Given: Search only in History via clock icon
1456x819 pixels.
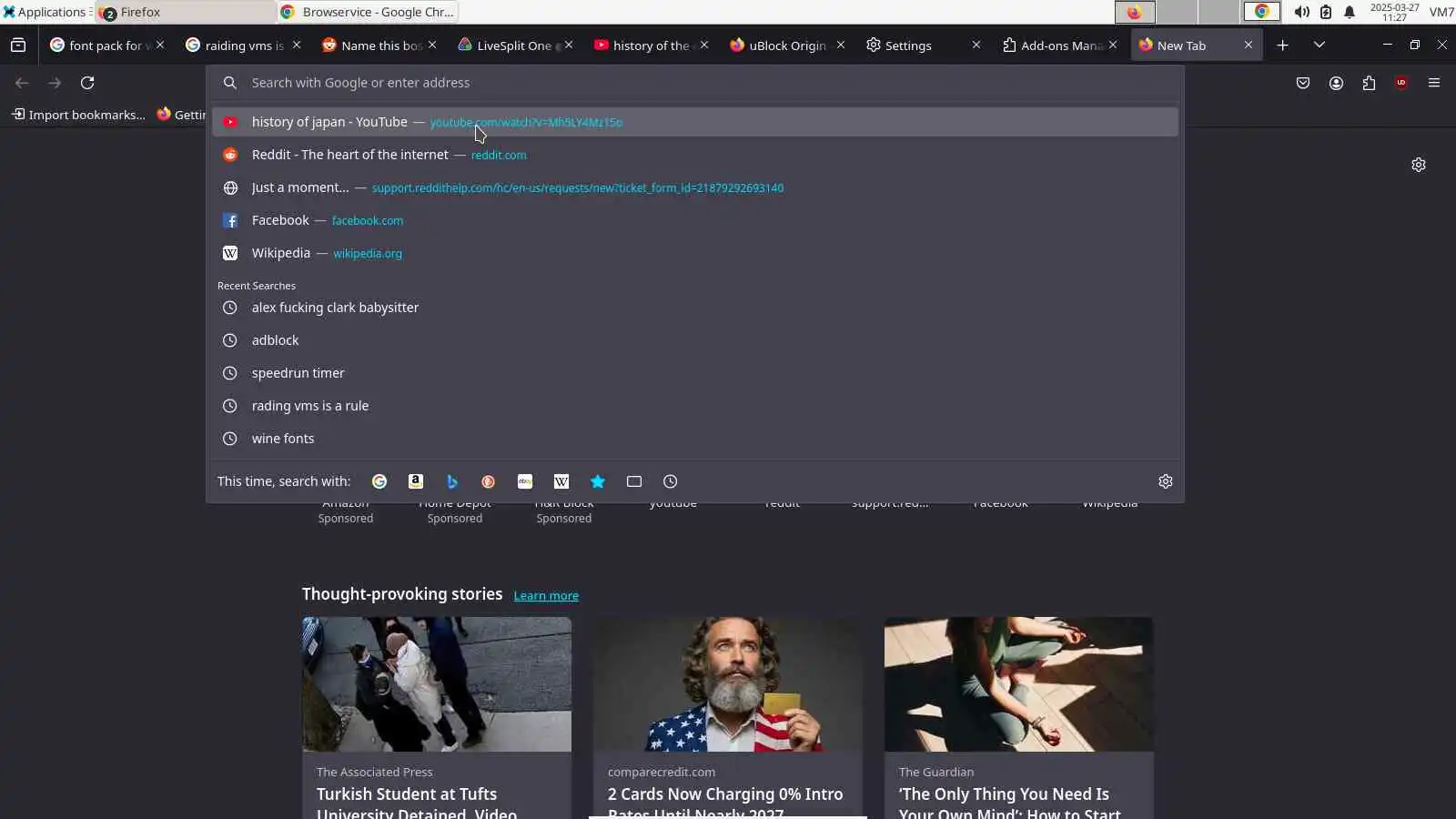Looking at the screenshot, I should coord(671,481).
